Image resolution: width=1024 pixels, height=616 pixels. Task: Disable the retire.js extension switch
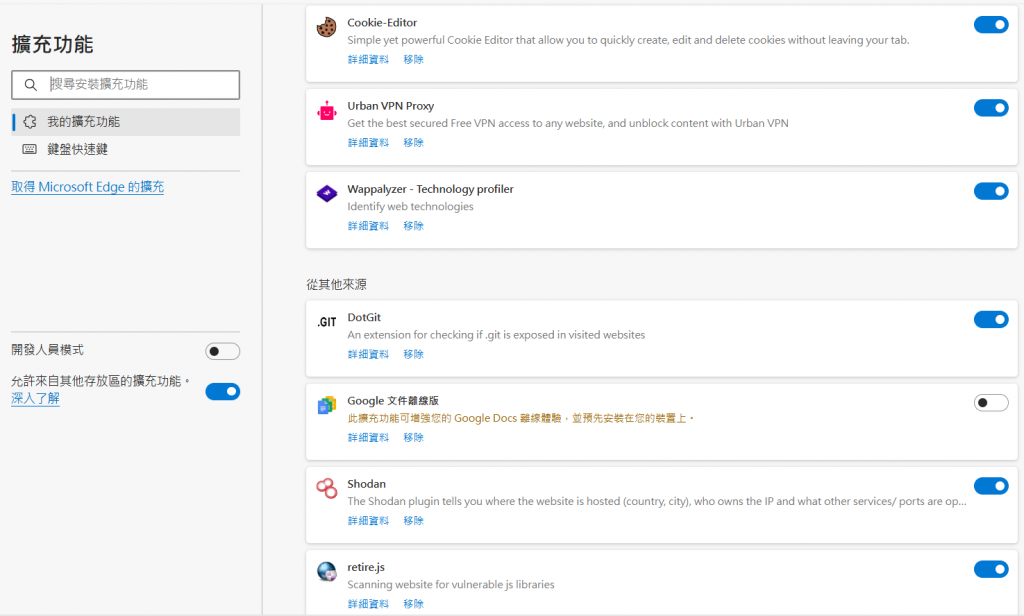pos(991,570)
